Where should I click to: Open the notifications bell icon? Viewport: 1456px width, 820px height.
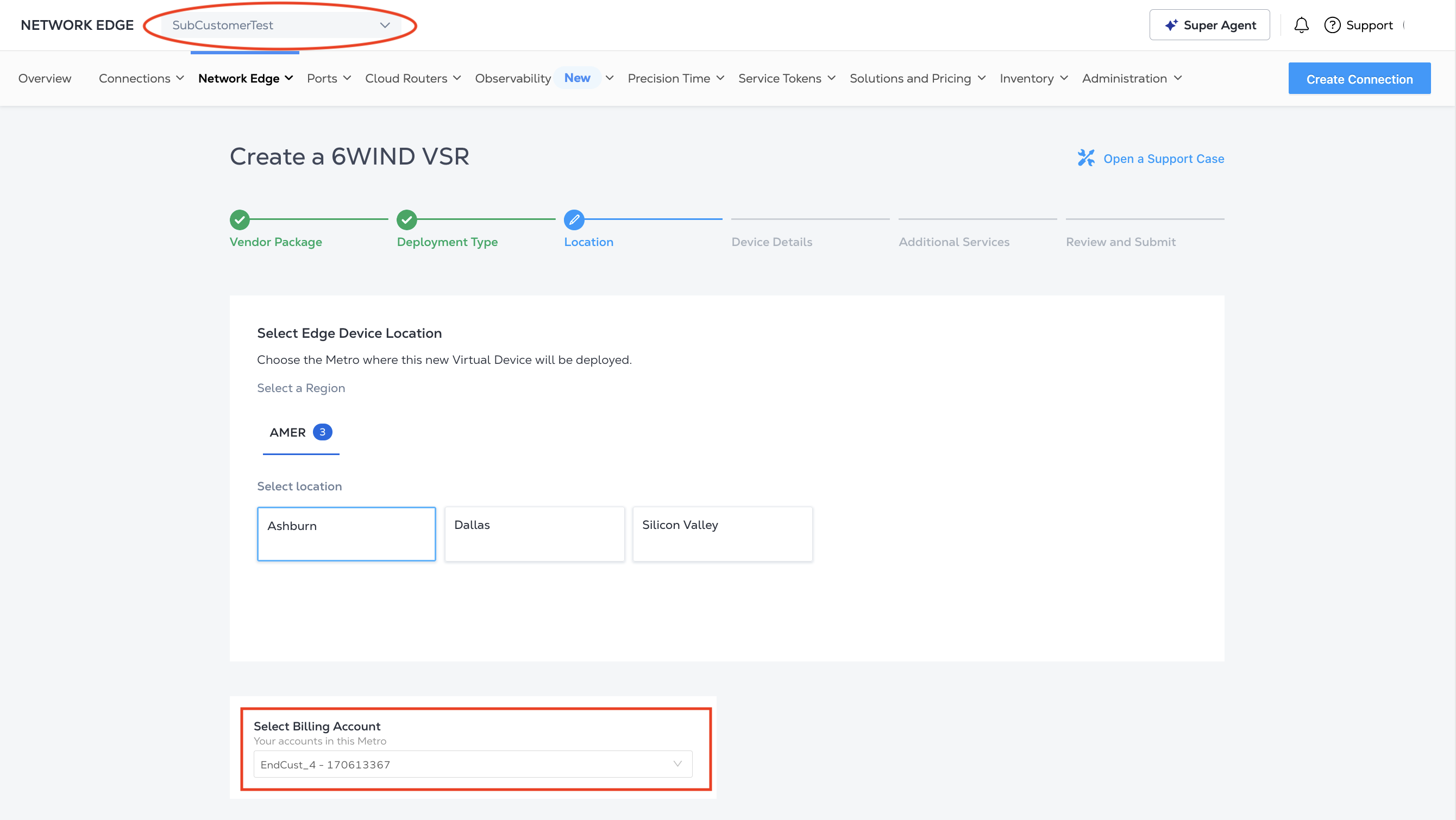(1301, 26)
